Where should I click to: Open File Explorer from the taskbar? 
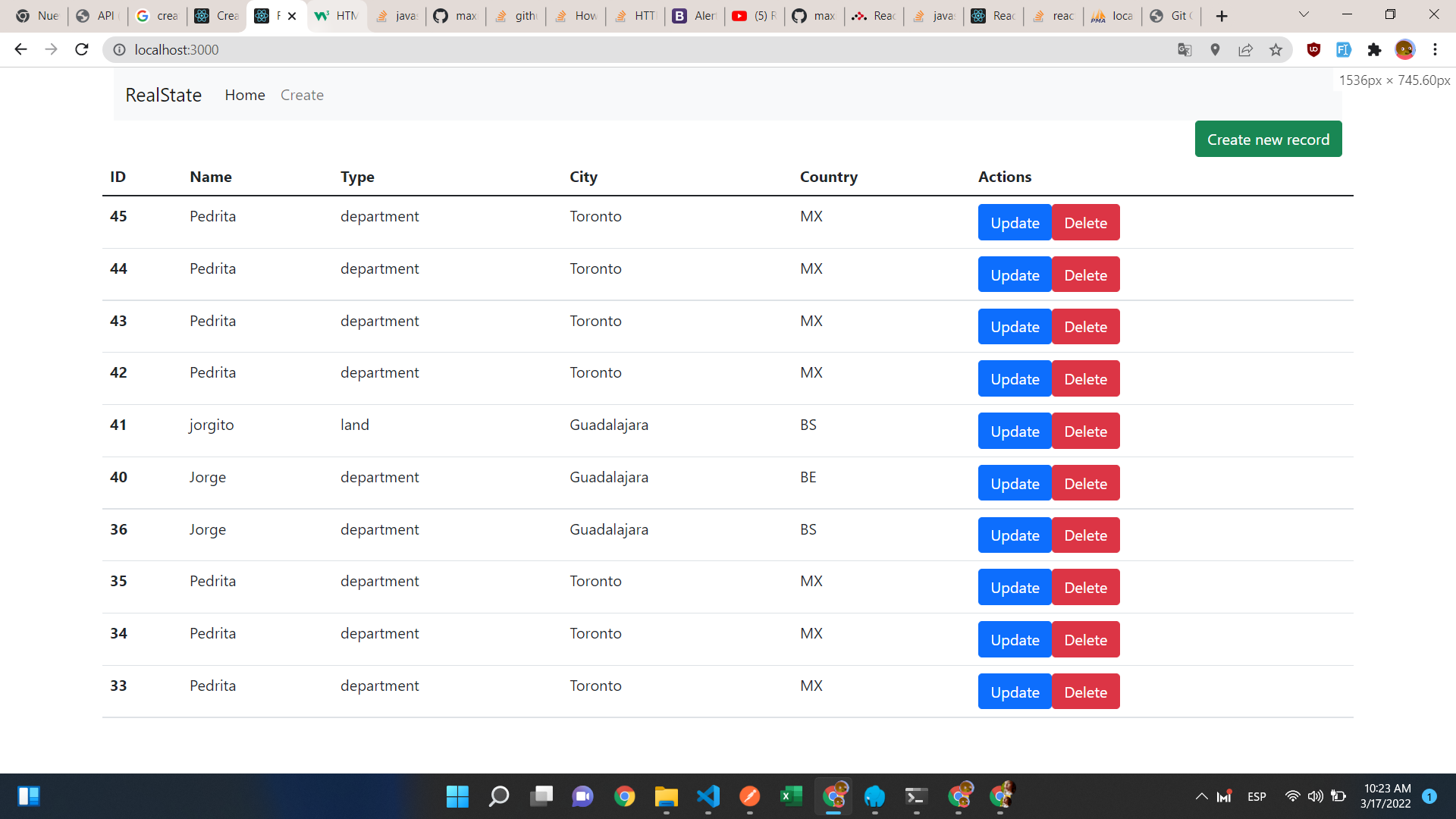click(666, 796)
